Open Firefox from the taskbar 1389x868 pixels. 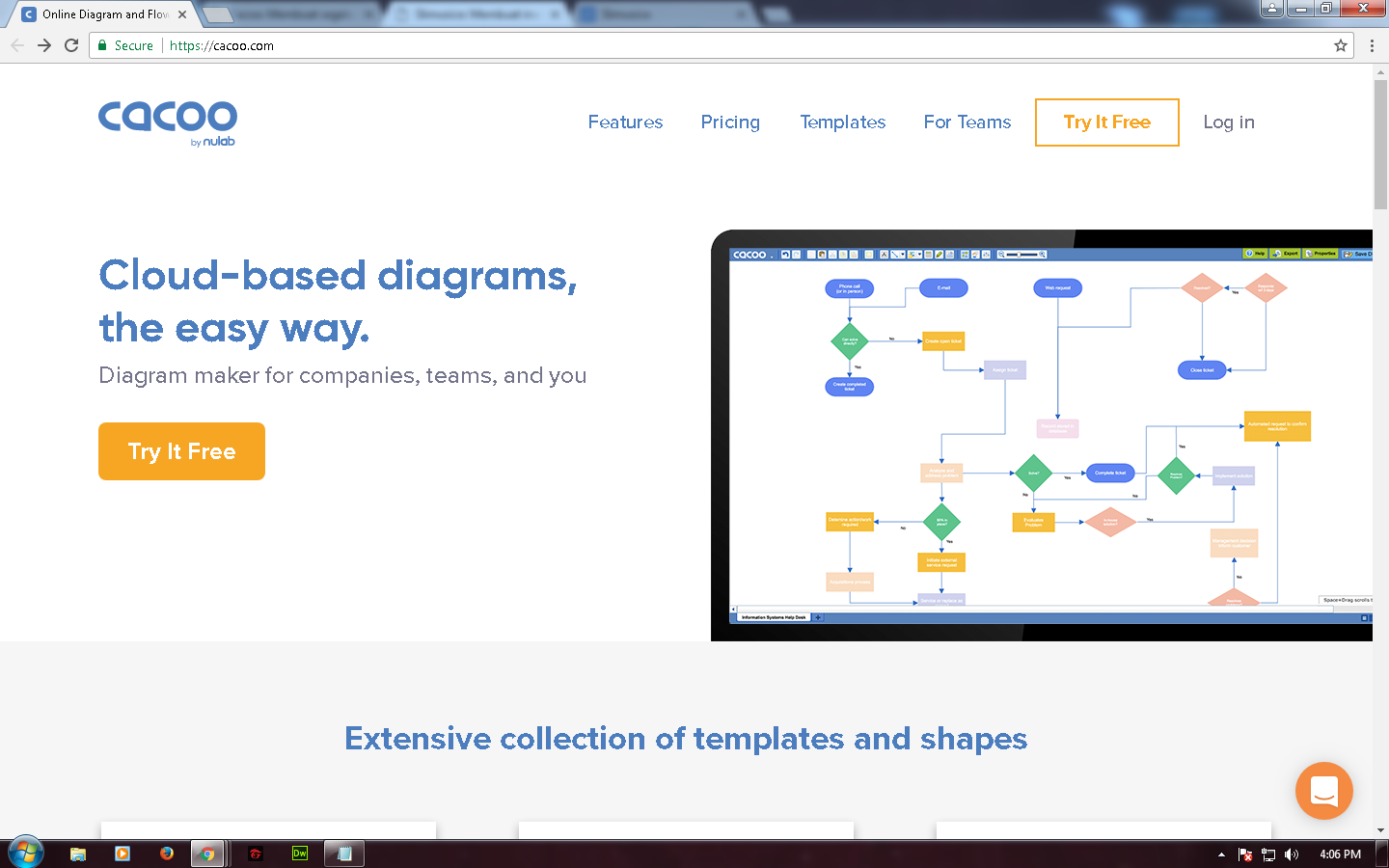(x=167, y=854)
